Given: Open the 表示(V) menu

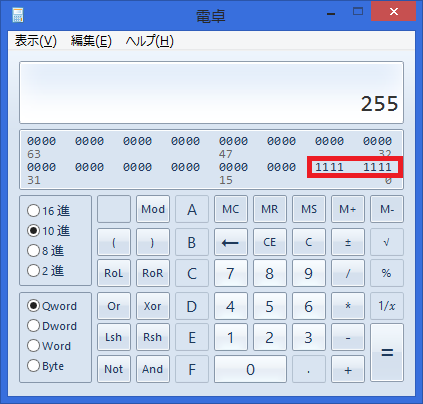Looking at the screenshot, I should [36, 41].
